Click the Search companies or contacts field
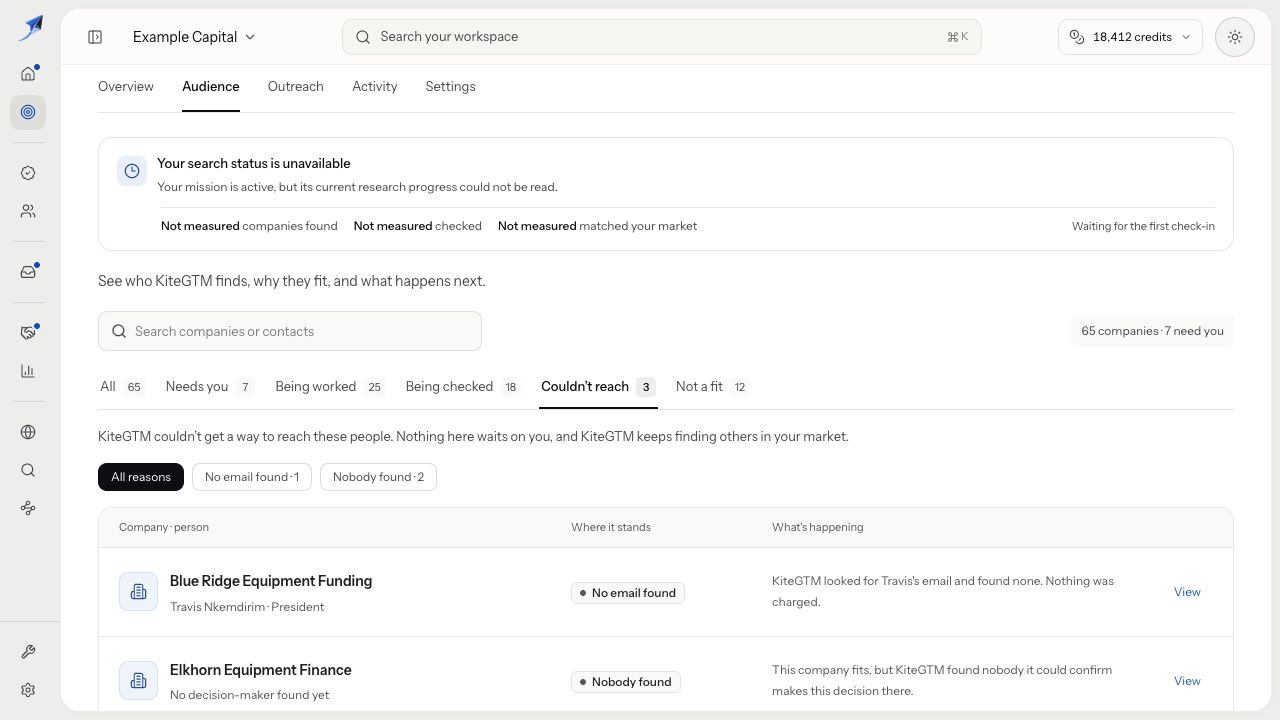The height and width of the screenshot is (720, 1280). [x=290, y=331]
